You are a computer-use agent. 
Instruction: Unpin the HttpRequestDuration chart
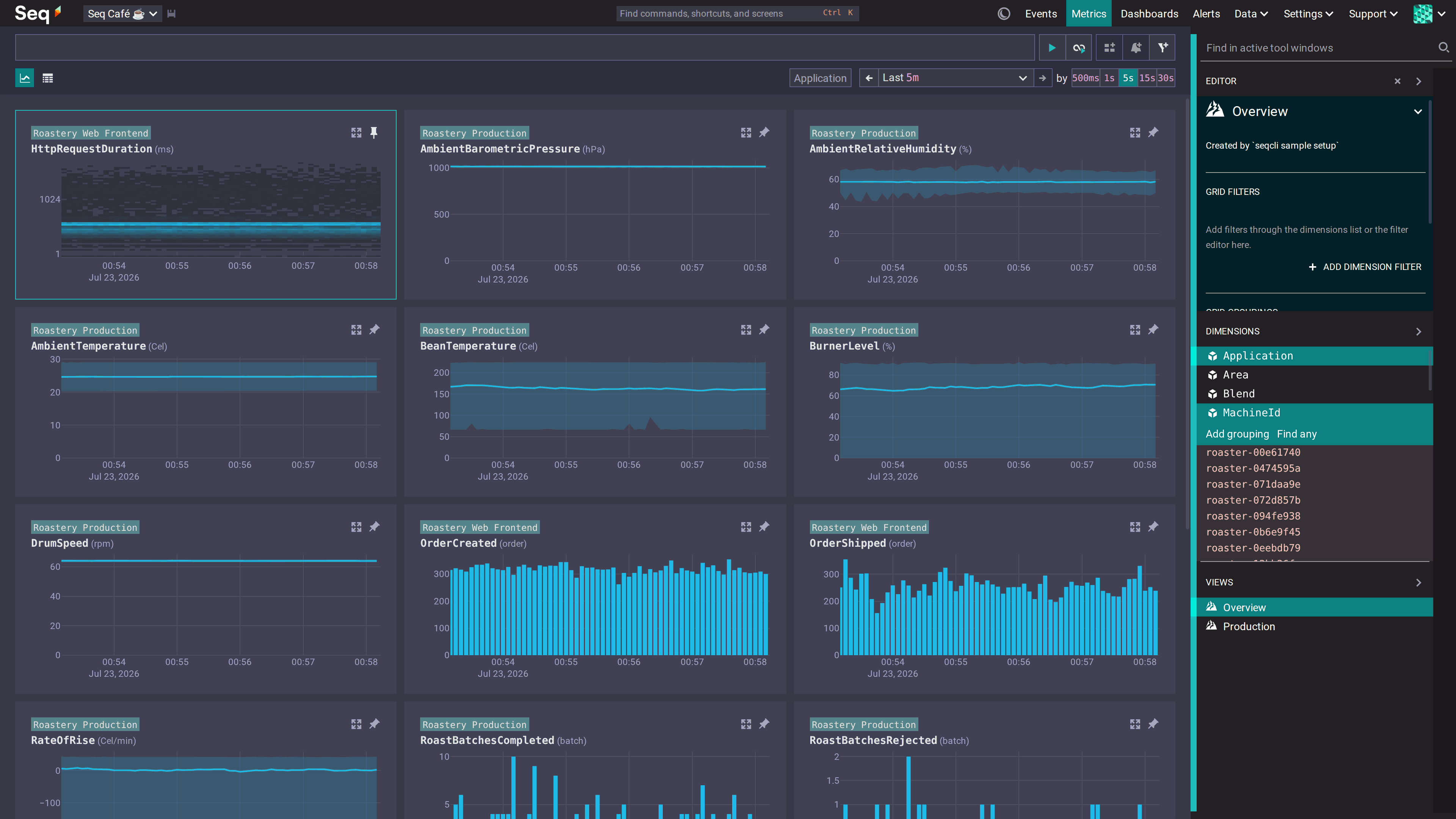coord(373,133)
